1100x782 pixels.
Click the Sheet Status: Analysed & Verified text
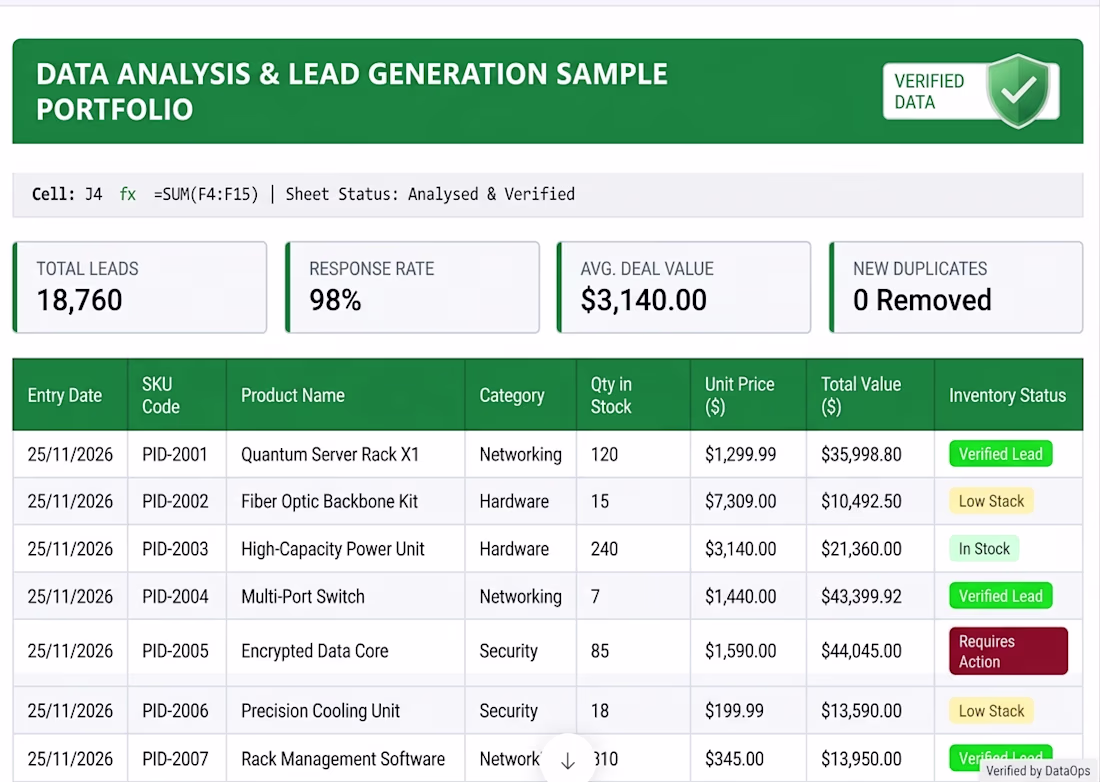click(x=430, y=194)
